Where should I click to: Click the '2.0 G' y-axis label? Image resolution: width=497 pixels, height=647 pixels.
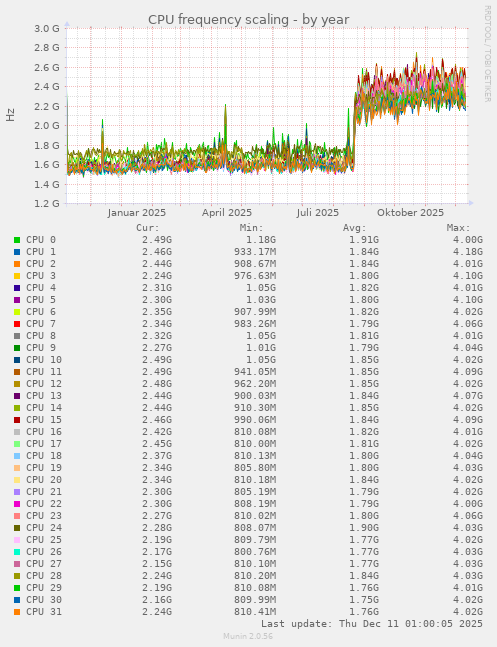(x=47, y=125)
